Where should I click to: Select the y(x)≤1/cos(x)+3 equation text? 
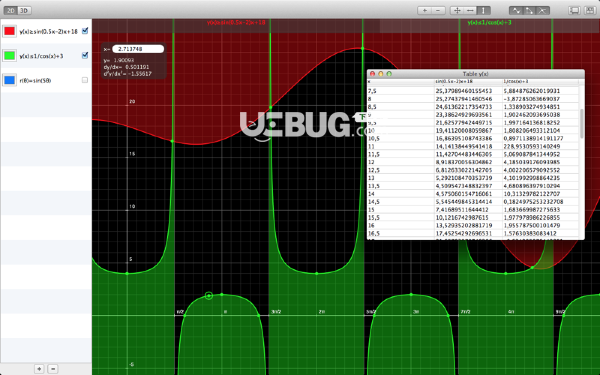41,56
